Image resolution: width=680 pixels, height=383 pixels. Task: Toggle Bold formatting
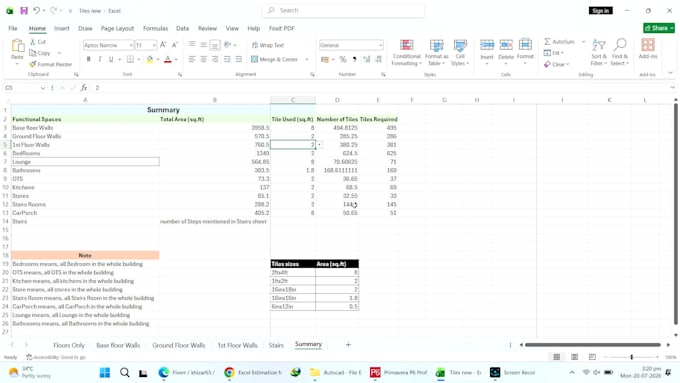[x=88, y=59]
